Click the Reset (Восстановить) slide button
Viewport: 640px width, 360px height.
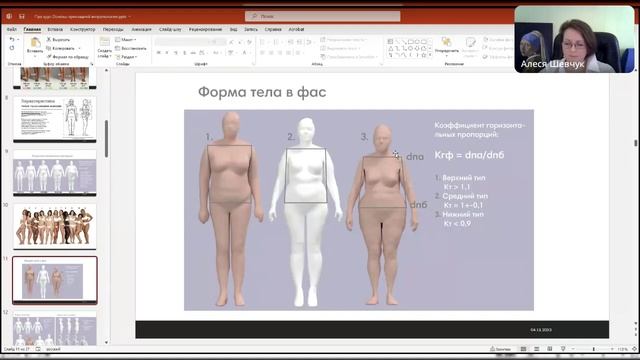click(x=131, y=48)
